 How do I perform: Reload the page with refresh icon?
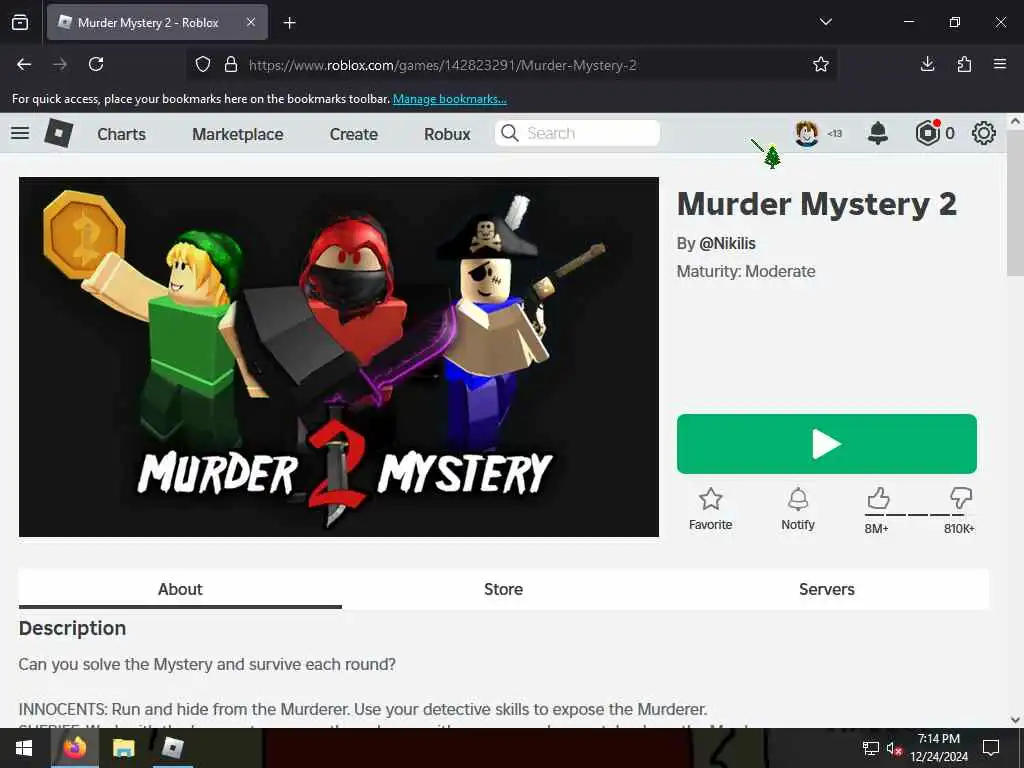tap(96, 64)
